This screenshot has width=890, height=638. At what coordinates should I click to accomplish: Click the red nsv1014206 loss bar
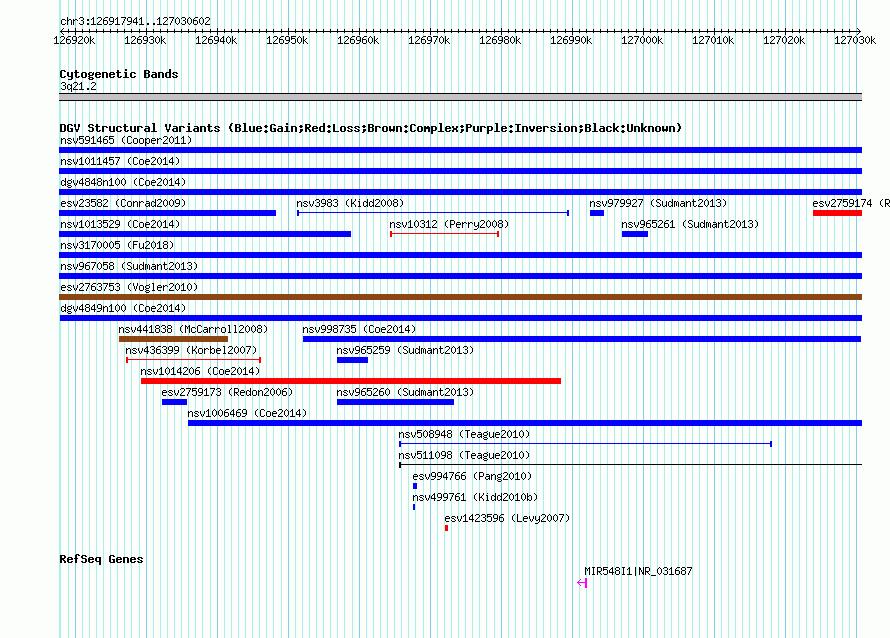[351, 381]
